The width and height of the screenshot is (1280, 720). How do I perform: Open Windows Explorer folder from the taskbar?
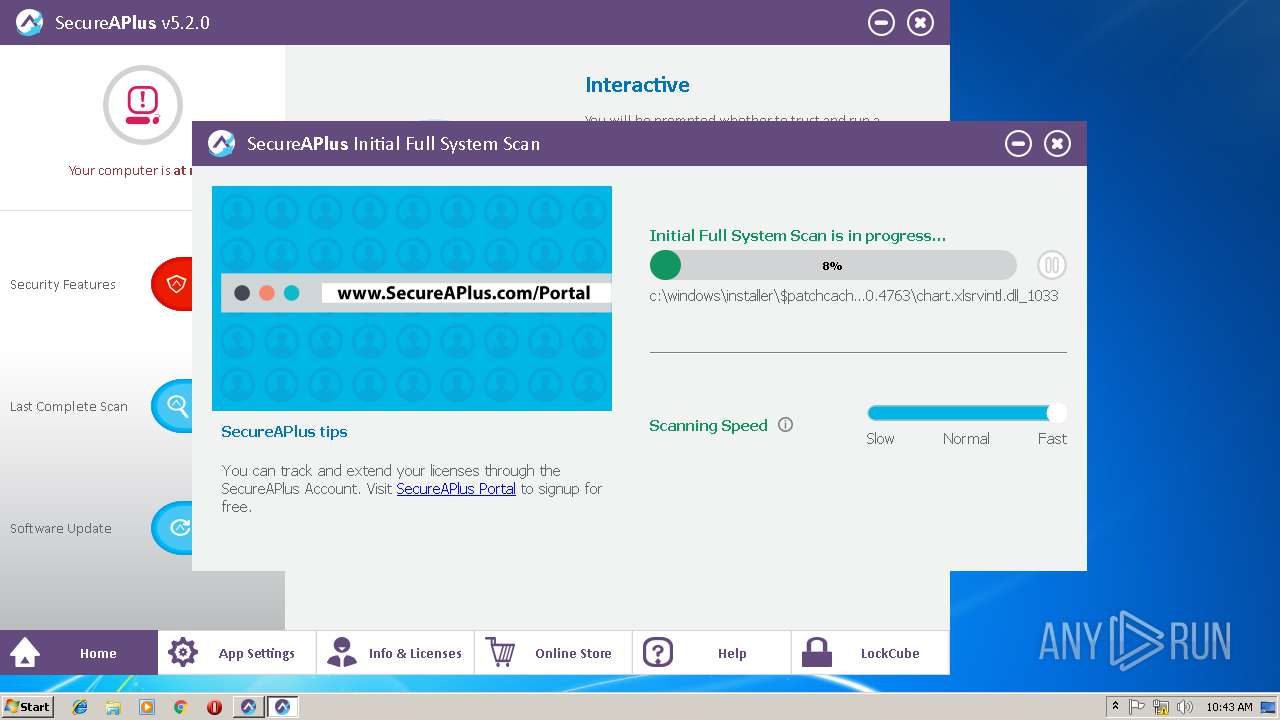(x=113, y=706)
